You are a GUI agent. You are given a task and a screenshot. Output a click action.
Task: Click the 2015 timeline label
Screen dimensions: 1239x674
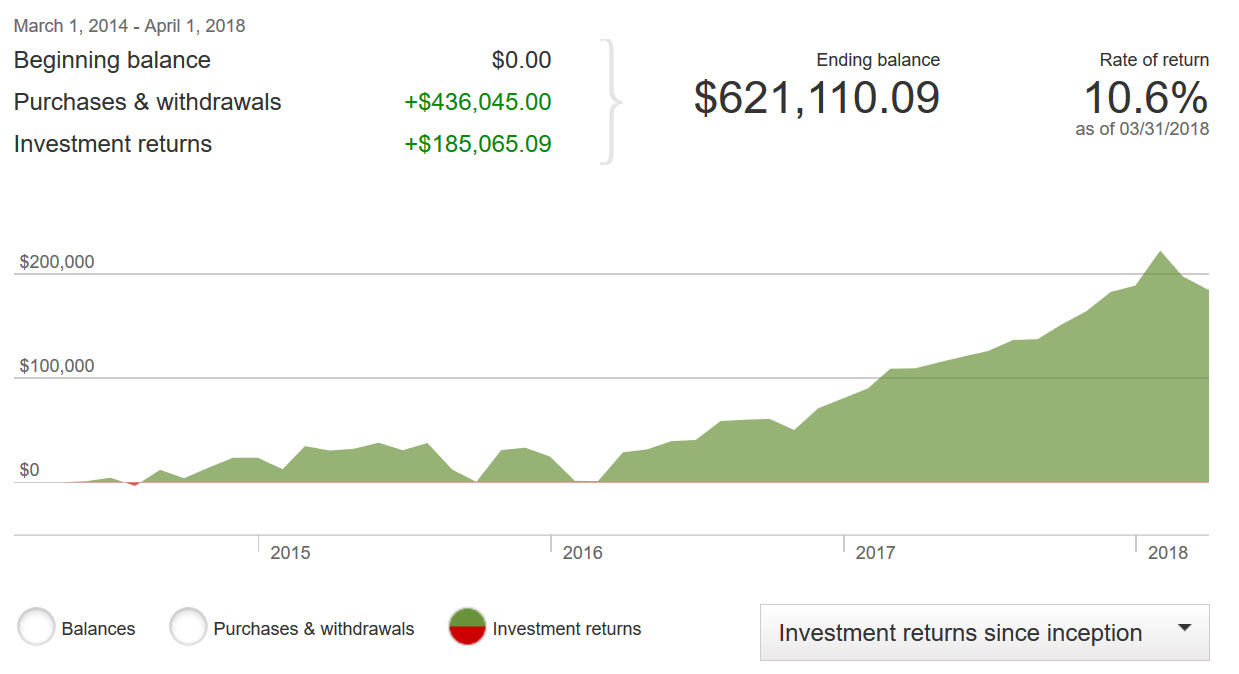(290, 552)
